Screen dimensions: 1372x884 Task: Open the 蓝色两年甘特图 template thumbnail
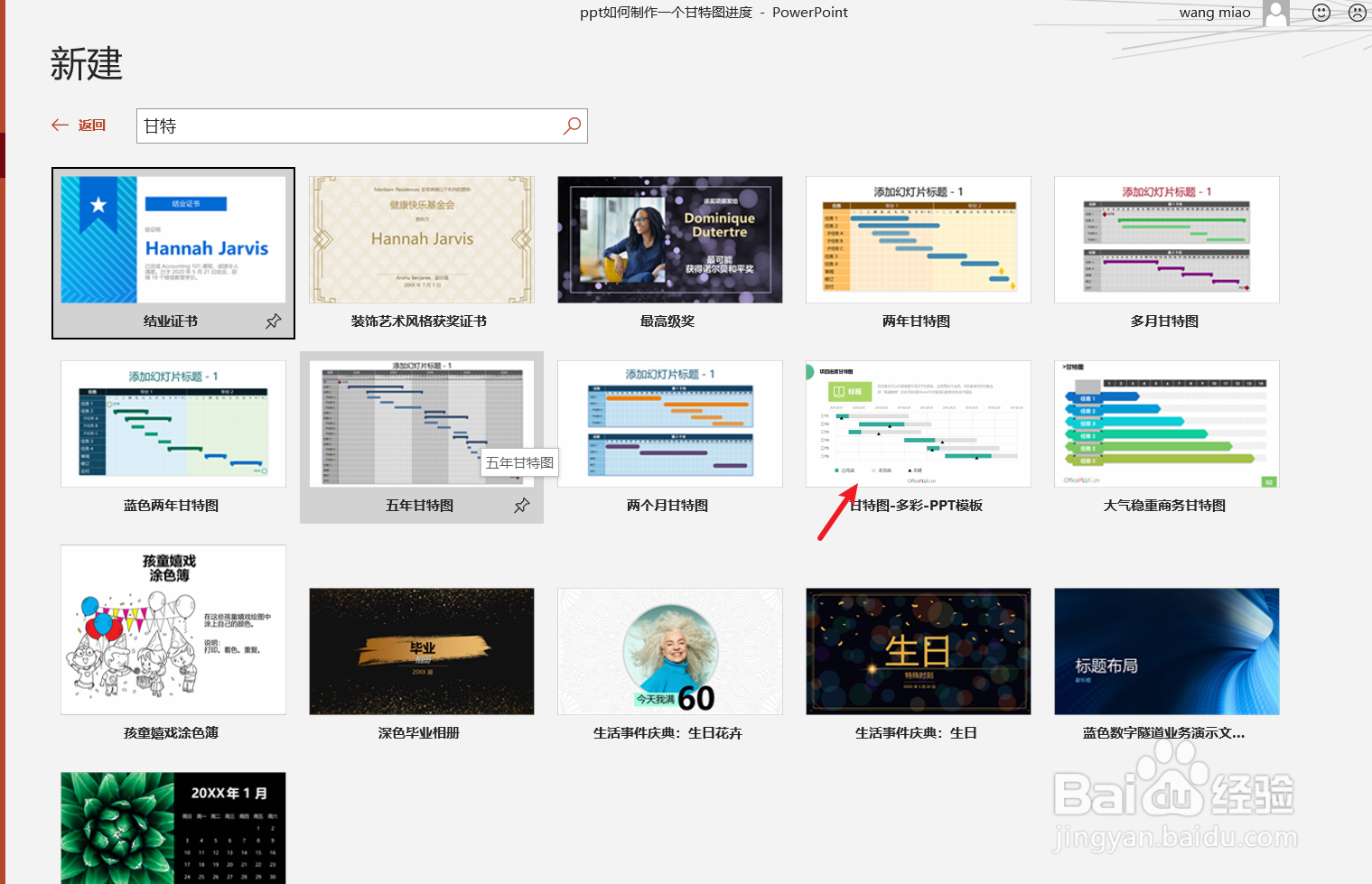pos(173,423)
